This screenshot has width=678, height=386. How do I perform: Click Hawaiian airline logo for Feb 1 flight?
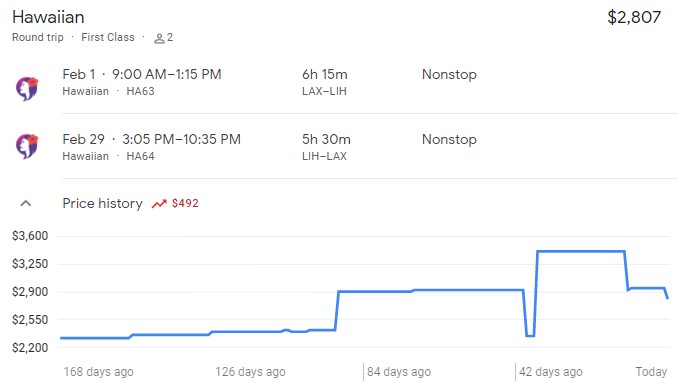tap(27, 89)
